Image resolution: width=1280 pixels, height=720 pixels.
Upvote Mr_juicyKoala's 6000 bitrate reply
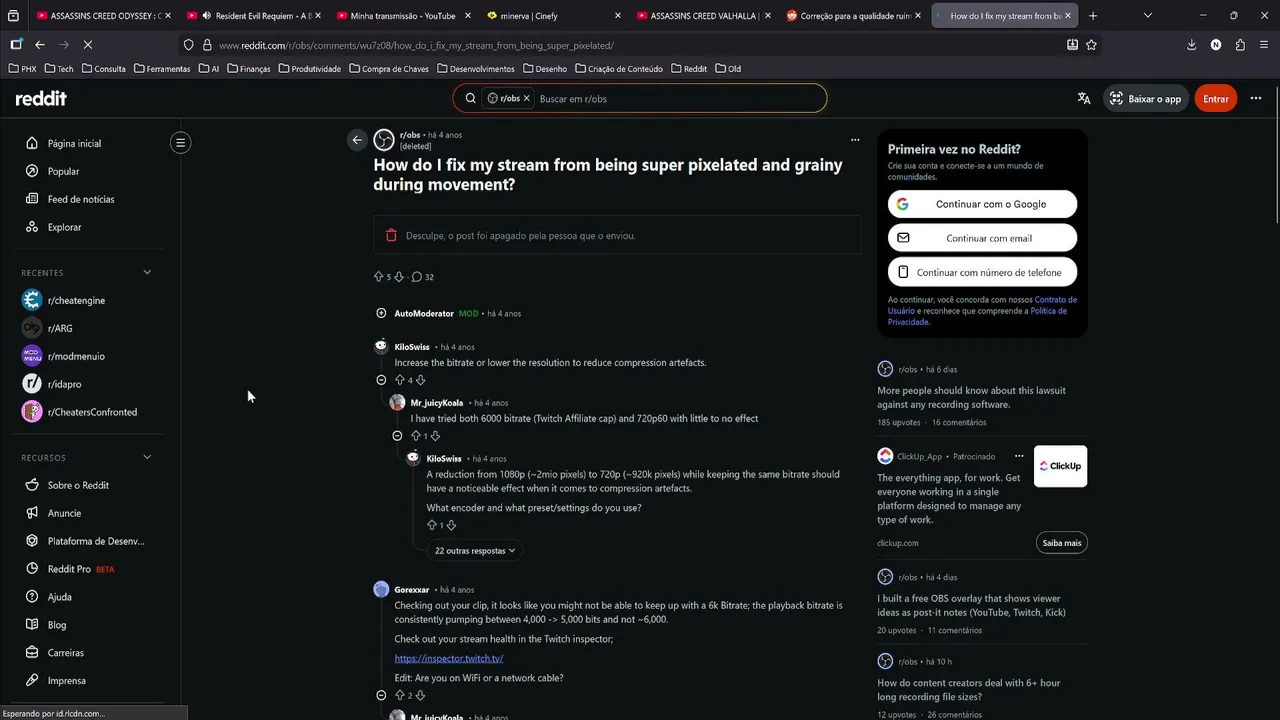[416, 436]
